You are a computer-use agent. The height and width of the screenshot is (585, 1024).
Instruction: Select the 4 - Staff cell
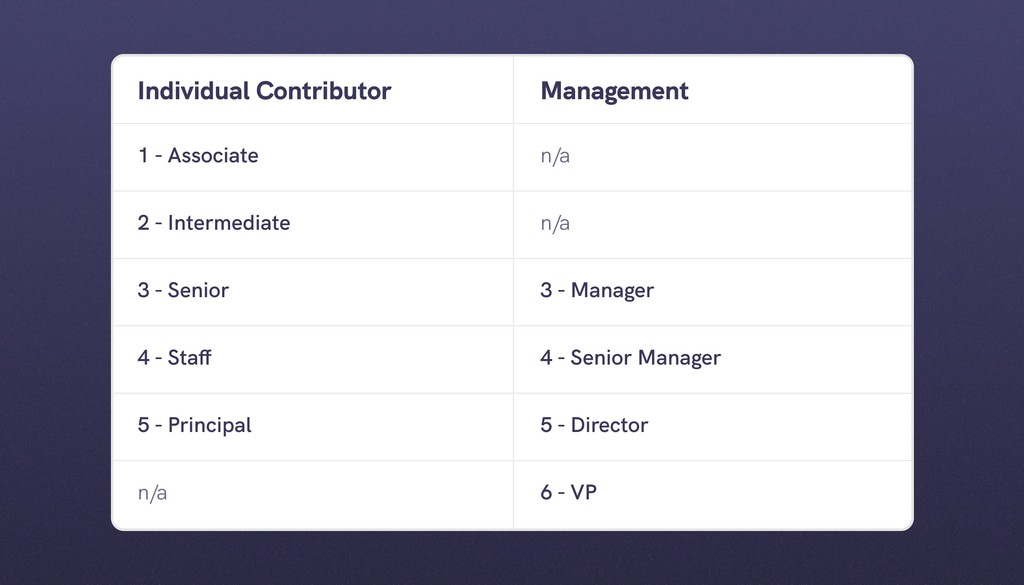(174, 358)
